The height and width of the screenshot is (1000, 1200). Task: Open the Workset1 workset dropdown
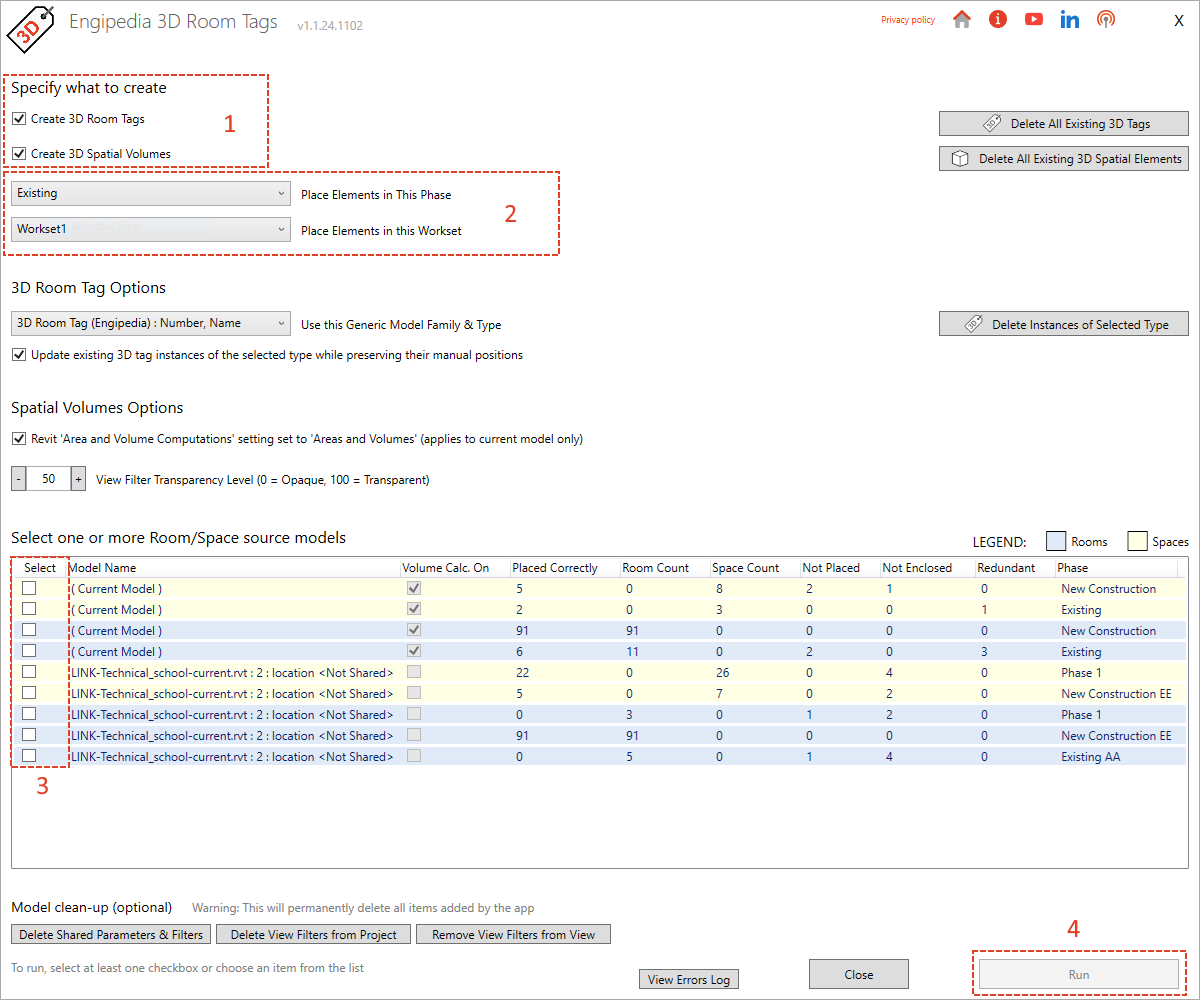(x=151, y=229)
